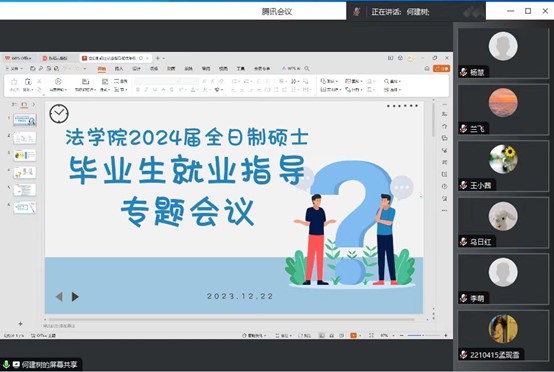The width and height of the screenshot is (554, 372).
Task: Click the clock icon on the slide
Action: 59,113
